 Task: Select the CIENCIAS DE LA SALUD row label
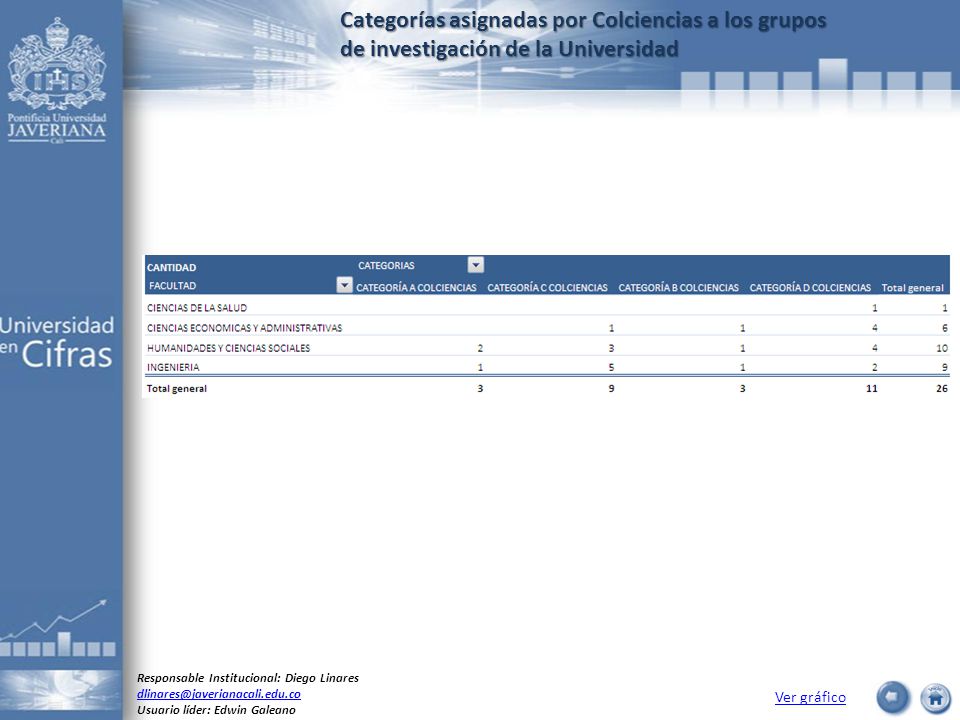click(197, 308)
